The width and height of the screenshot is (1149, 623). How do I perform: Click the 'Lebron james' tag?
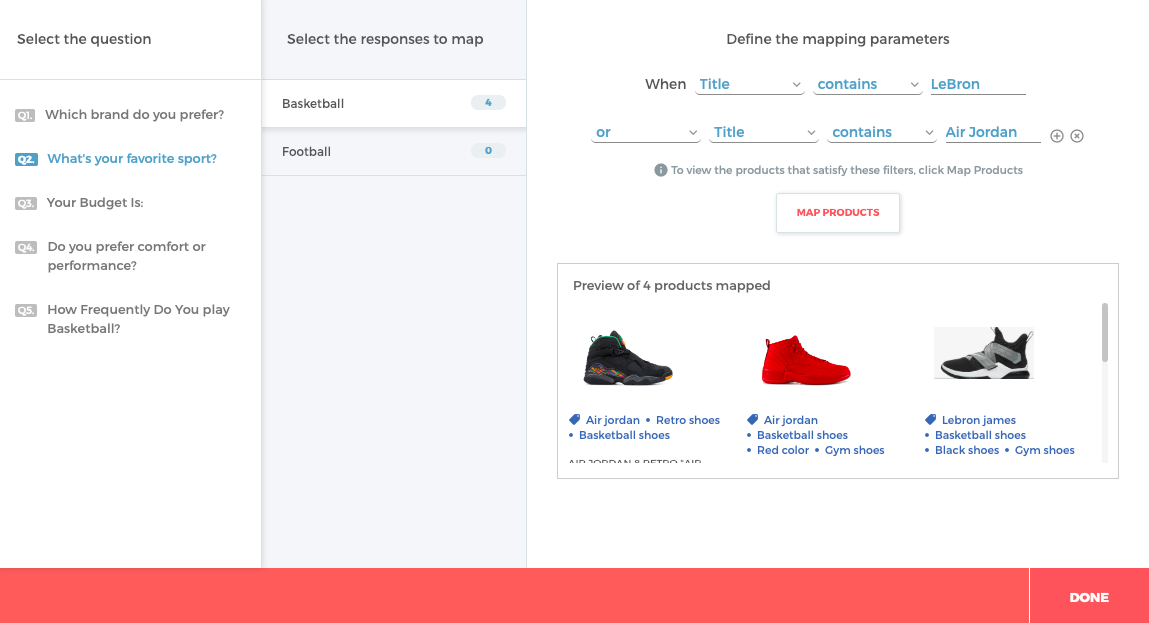pyautogui.click(x=978, y=420)
